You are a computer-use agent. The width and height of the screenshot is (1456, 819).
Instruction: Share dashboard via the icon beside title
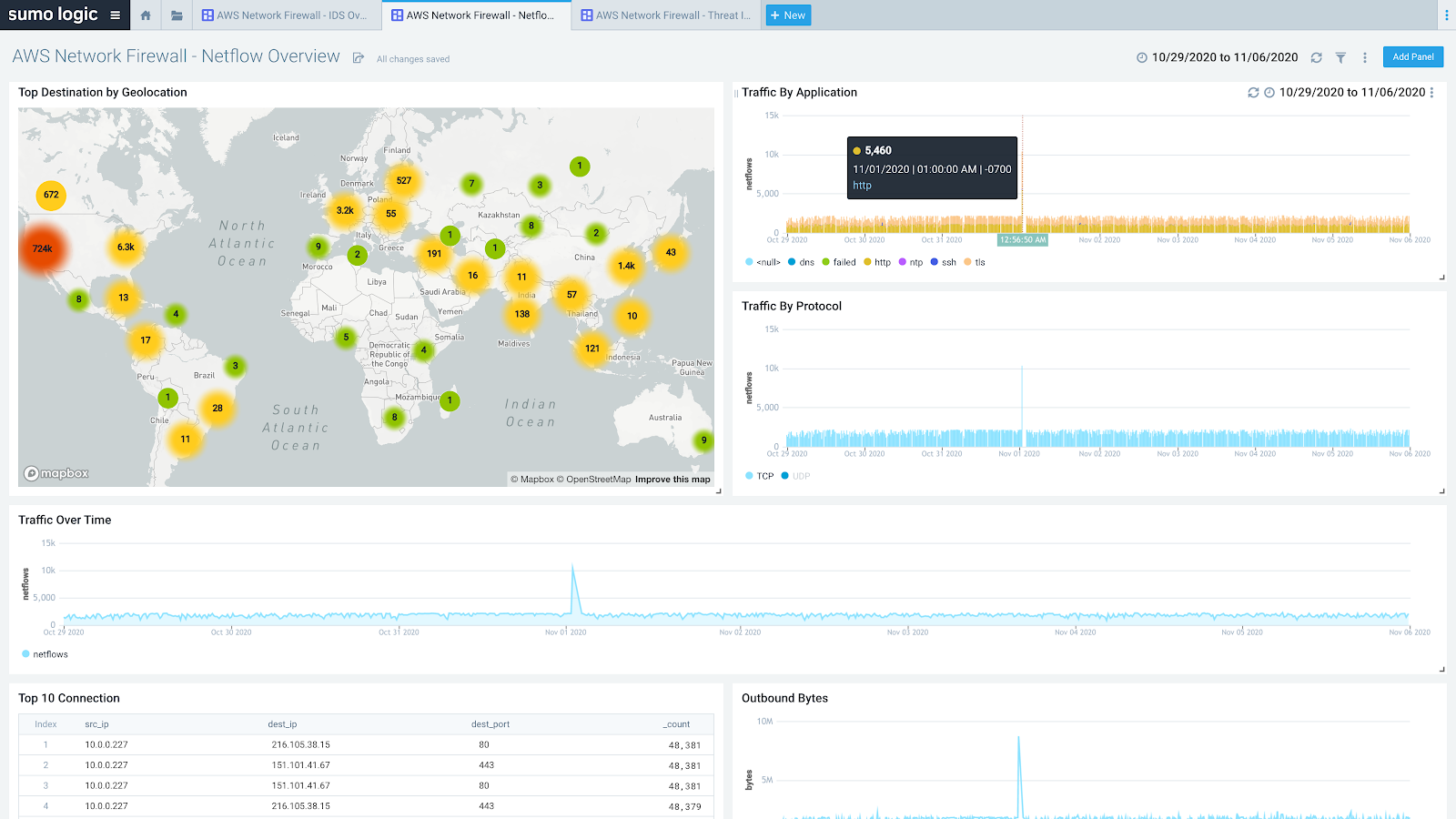pos(359,58)
